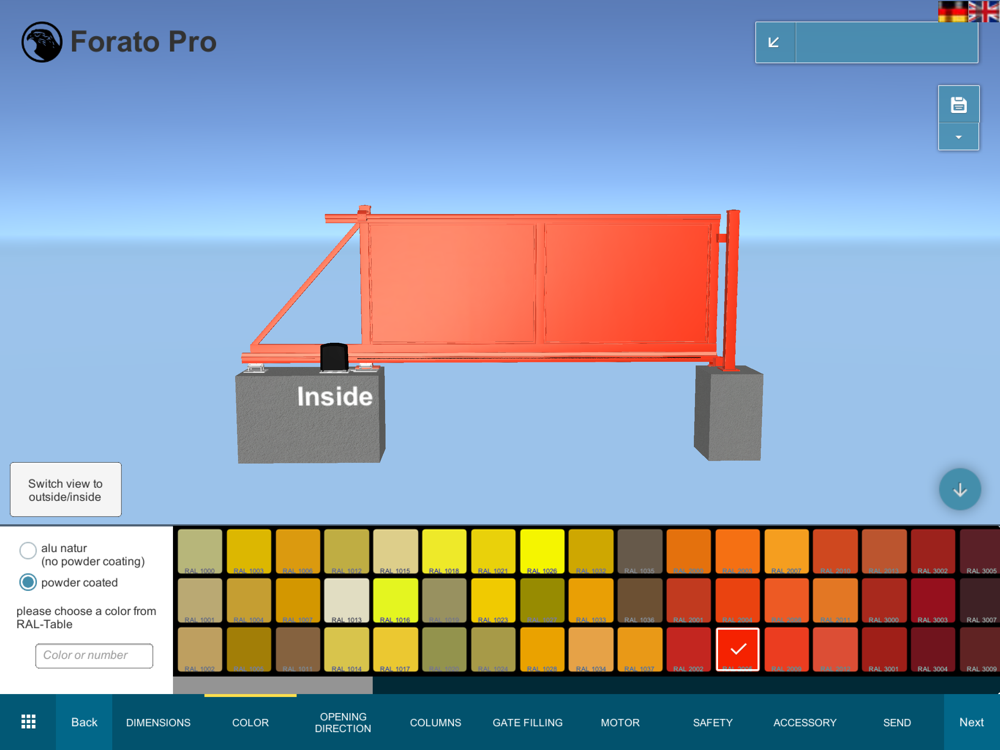Pick color swatch RAL 1014
This screenshot has height=750, width=1000.
click(x=346, y=649)
